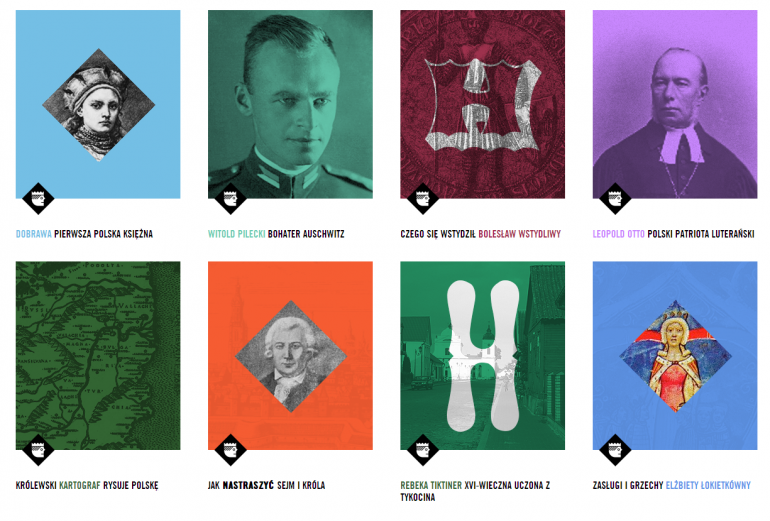This screenshot has height=521, width=770.
Task: Open the Czego się wstydził Bolesław Wstydliwy link
Action: pos(480,234)
